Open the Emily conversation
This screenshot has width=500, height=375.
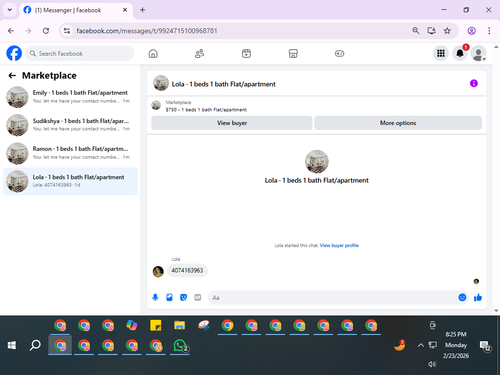[70, 97]
